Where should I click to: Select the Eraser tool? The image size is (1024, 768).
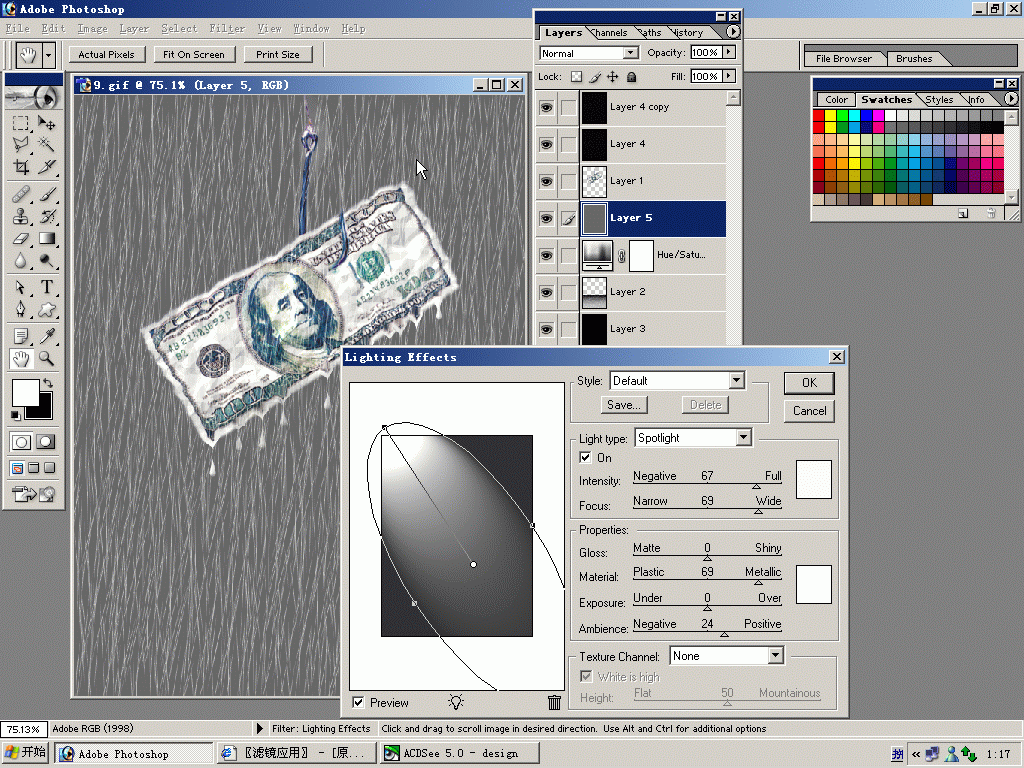[21, 238]
